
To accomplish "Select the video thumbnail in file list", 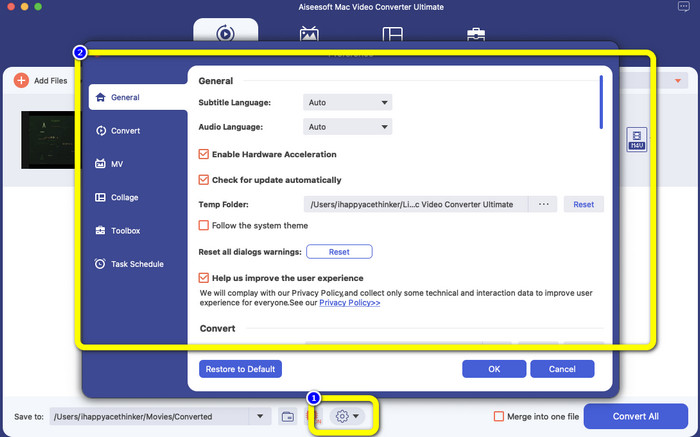I will coord(48,140).
